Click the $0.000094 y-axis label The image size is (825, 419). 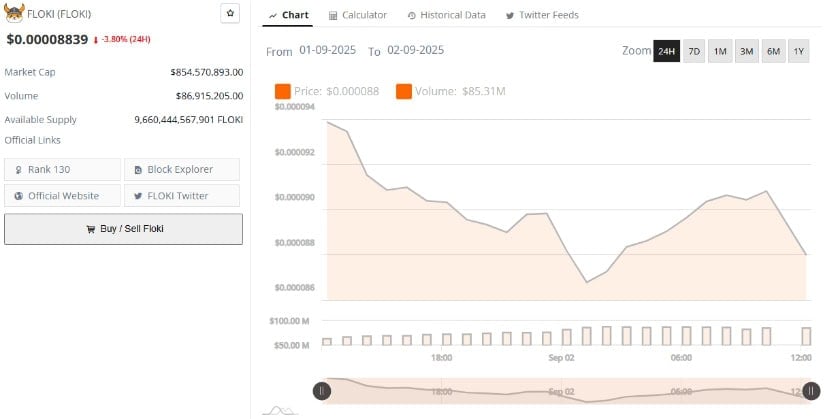295,107
